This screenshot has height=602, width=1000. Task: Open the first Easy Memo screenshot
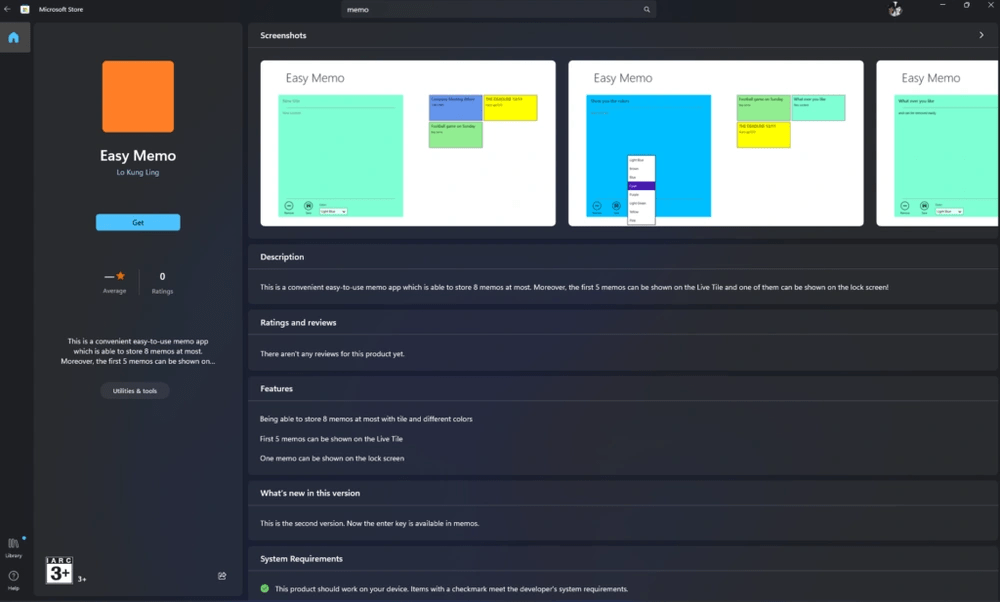(x=408, y=143)
